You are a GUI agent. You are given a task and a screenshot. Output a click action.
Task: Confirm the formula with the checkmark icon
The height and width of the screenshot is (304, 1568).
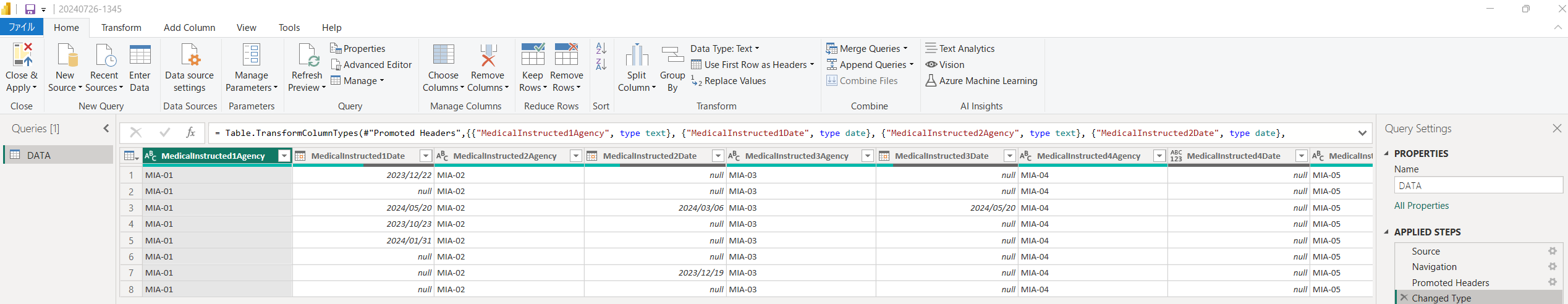[x=164, y=132]
